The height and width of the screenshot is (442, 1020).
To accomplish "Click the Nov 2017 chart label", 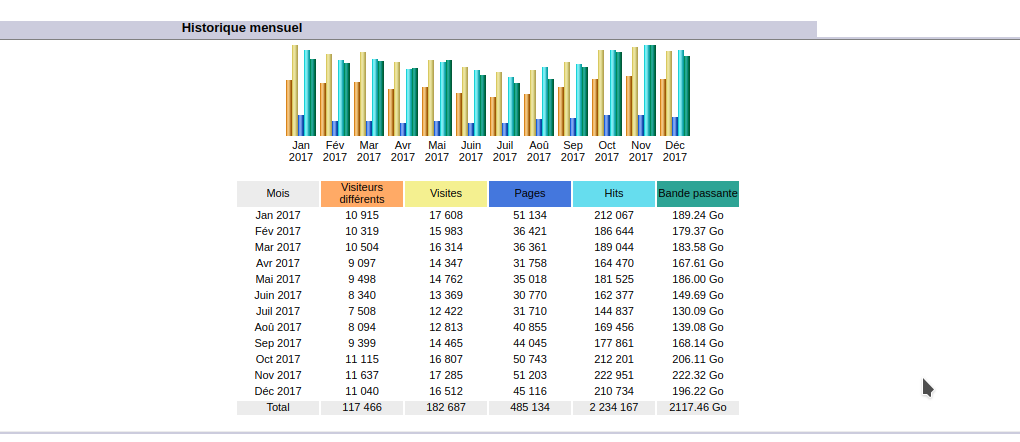I will point(641,151).
